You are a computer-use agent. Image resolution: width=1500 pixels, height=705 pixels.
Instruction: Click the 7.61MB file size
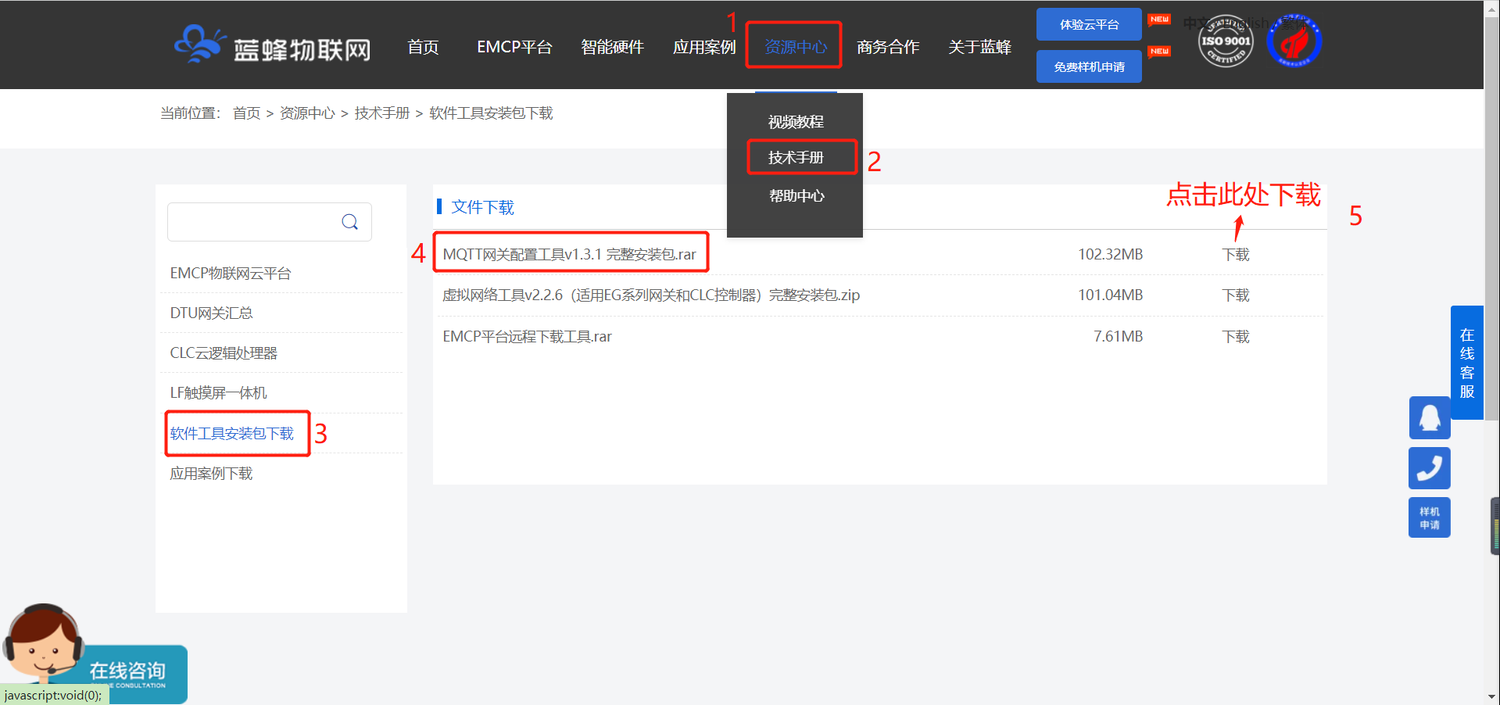tap(1118, 336)
